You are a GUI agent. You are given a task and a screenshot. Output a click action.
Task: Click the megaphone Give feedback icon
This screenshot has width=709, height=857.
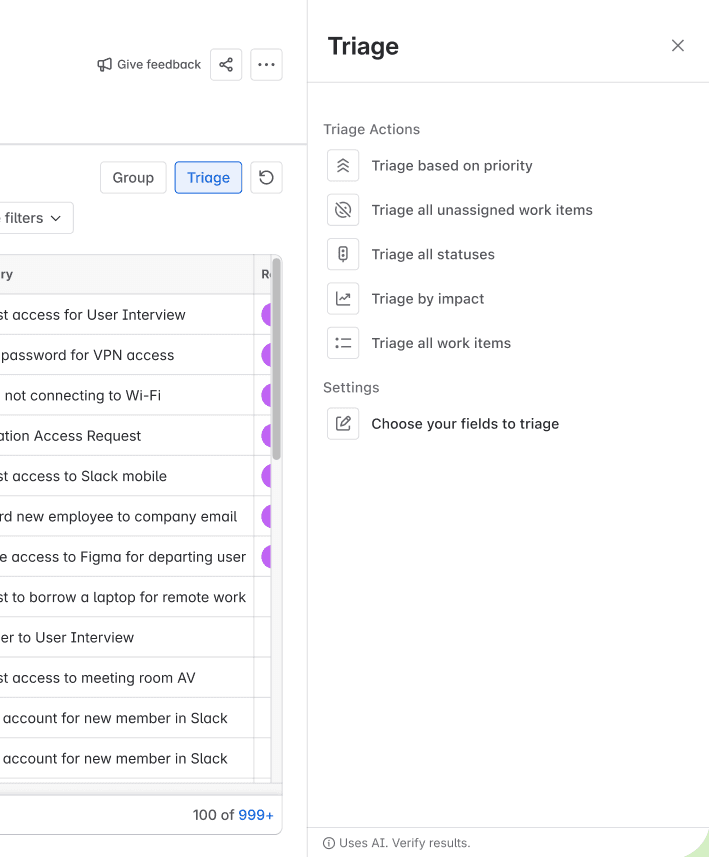[x=105, y=65]
